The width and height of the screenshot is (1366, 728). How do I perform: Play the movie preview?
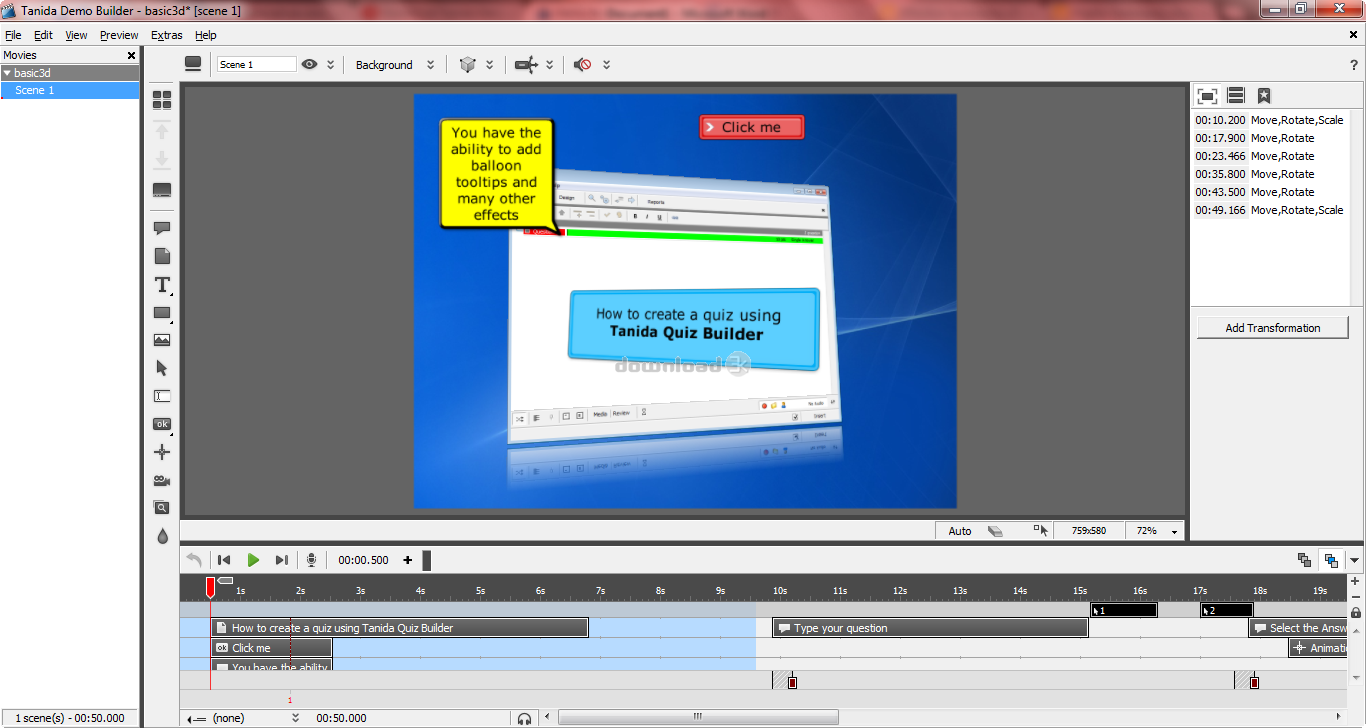253,560
